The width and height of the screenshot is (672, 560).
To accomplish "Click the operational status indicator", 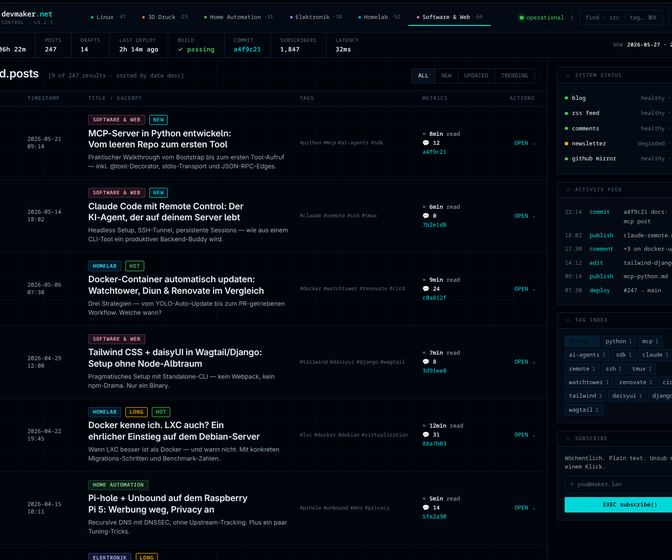I will (x=541, y=18).
